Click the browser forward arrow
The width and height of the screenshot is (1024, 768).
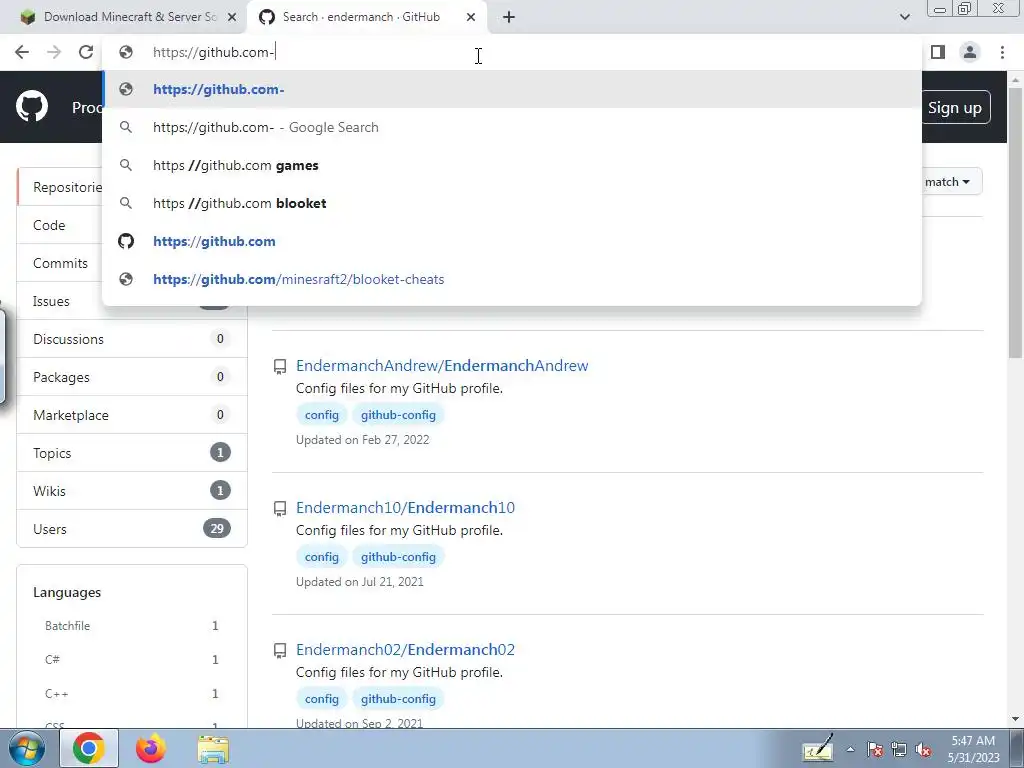(54, 52)
